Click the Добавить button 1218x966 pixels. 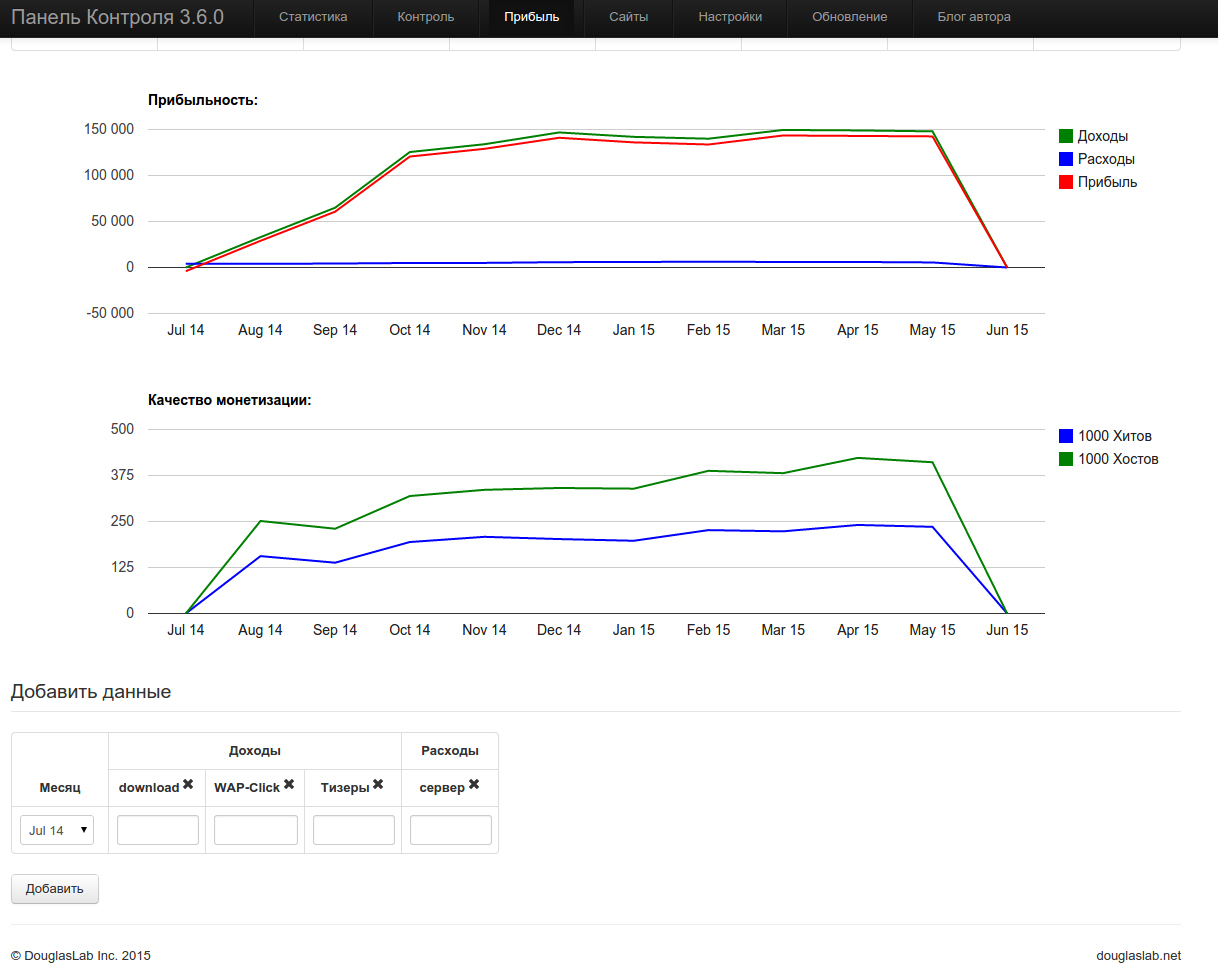click(x=55, y=888)
